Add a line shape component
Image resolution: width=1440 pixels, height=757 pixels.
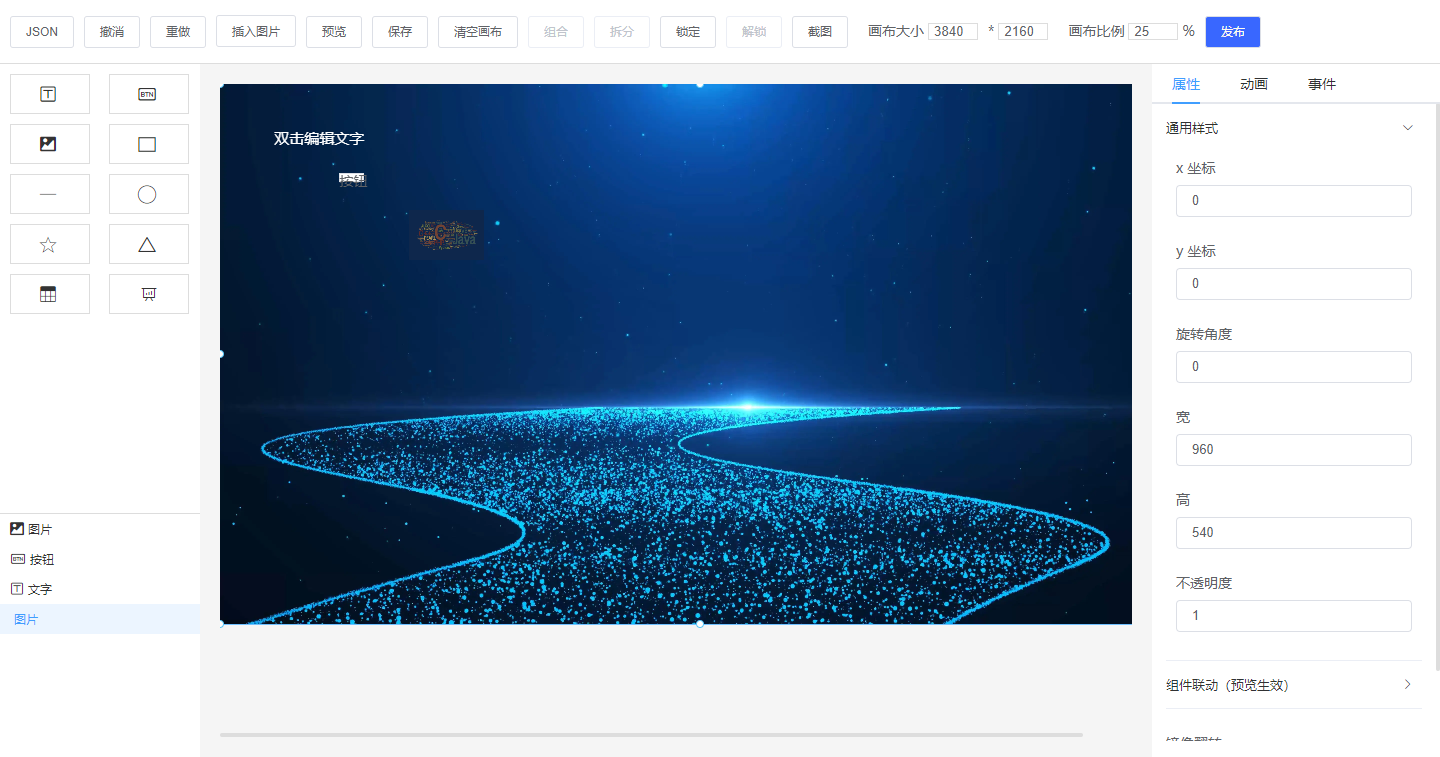click(49, 194)
